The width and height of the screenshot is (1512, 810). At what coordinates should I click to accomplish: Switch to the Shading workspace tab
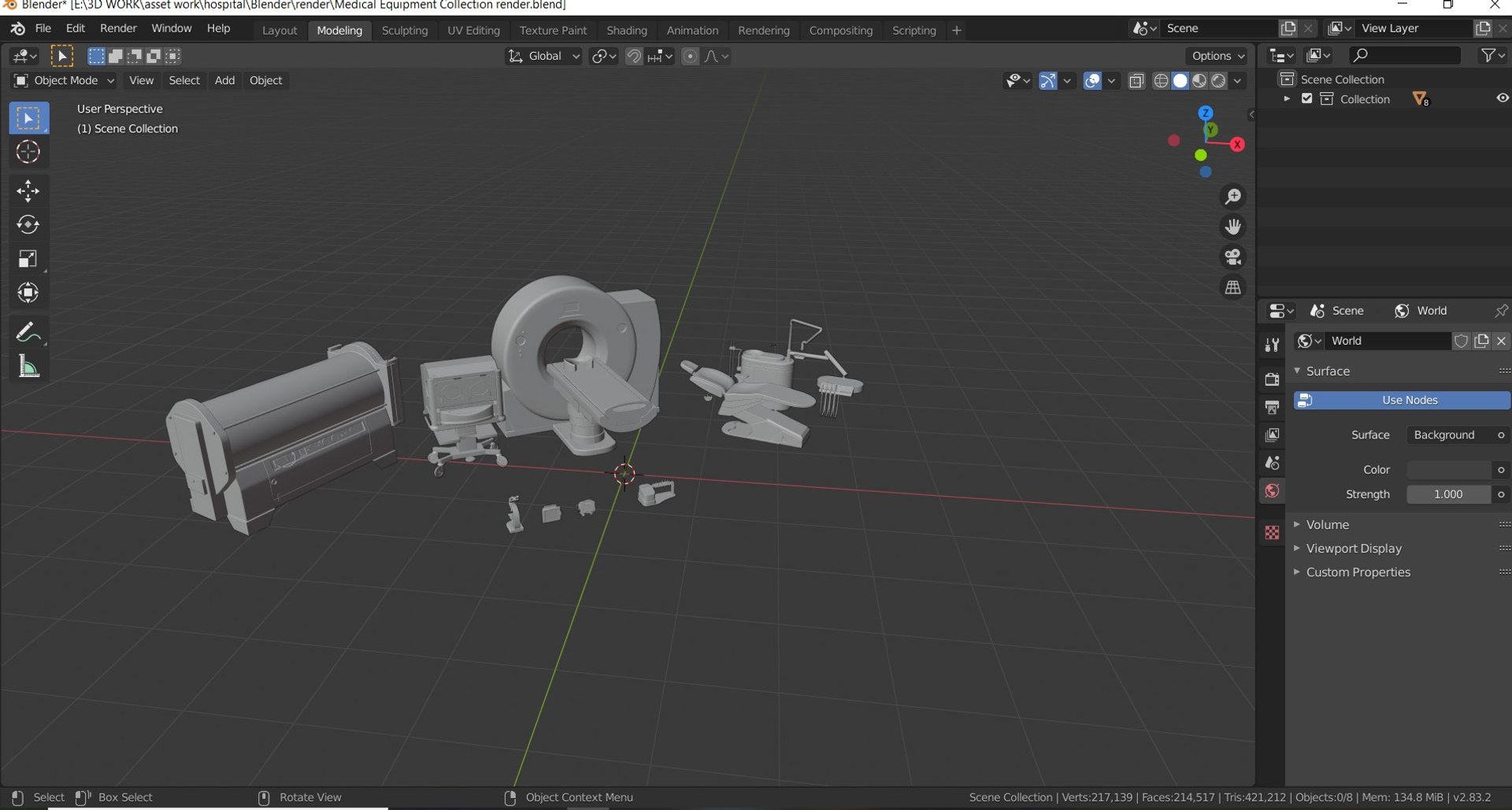pyautogui.click(x=627, y=31)
